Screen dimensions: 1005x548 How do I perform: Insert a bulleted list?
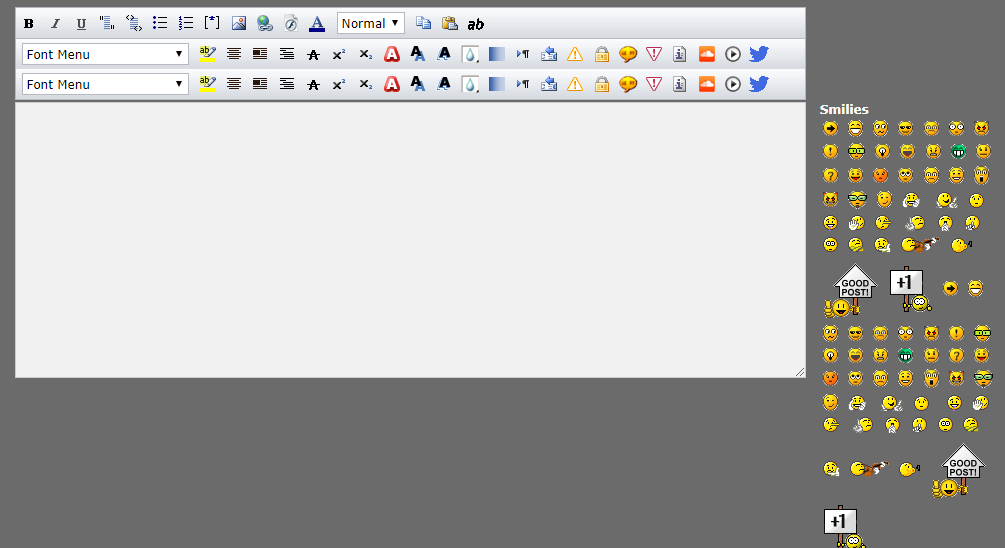[x=160, y=24]
